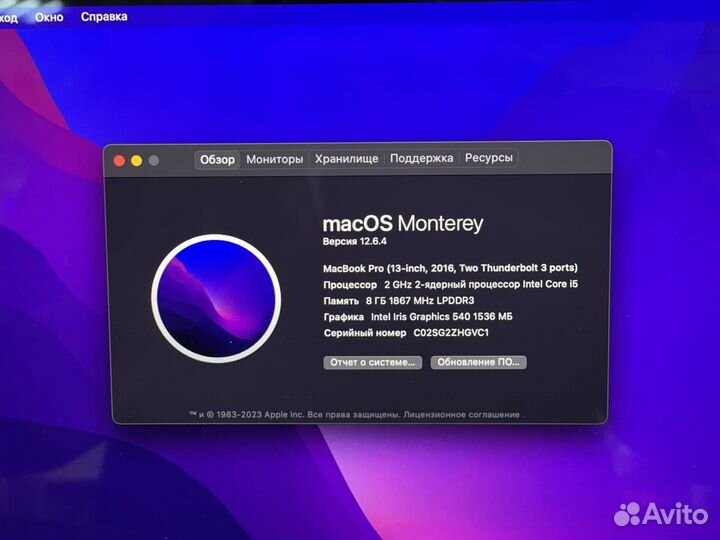Open the Окно menu in menu bar
This screenshot has height=540, width=720.
(x=49, y=17)
